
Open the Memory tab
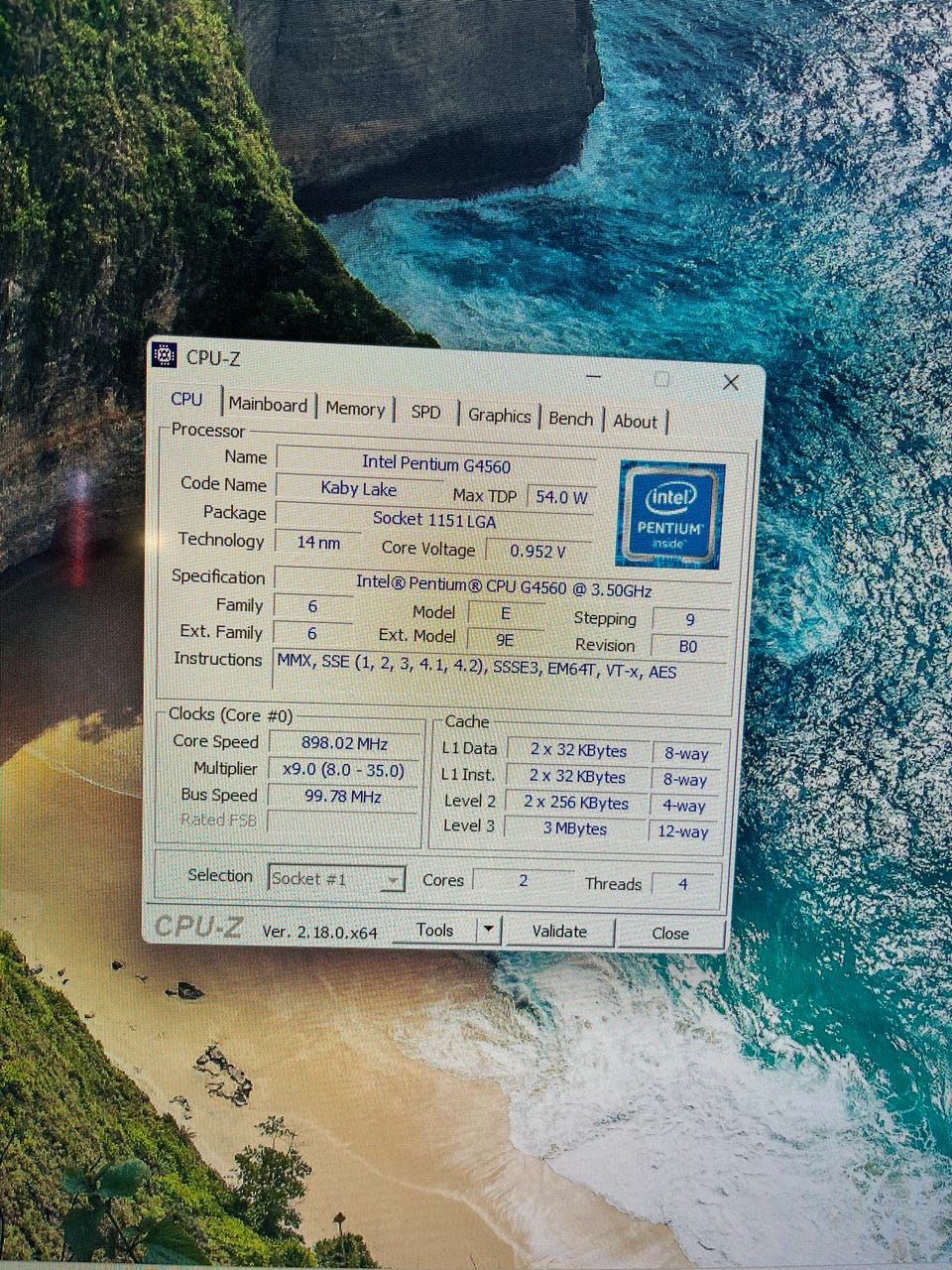[x=355, y=409]
